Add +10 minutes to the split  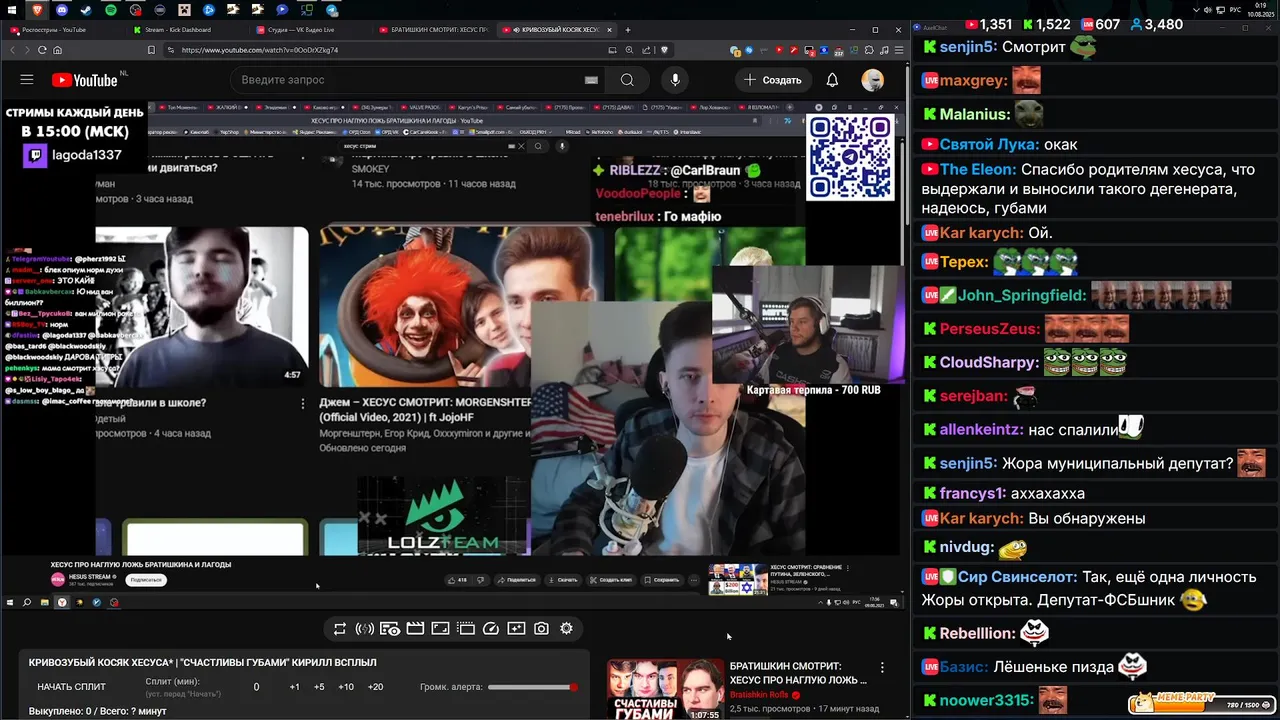(346, 687)
